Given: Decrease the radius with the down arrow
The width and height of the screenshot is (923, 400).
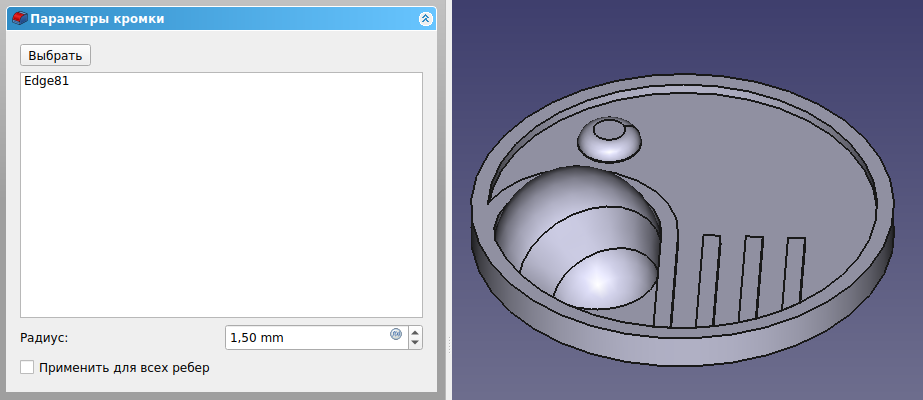Looking at the screenshot, I should click(416, 343).
